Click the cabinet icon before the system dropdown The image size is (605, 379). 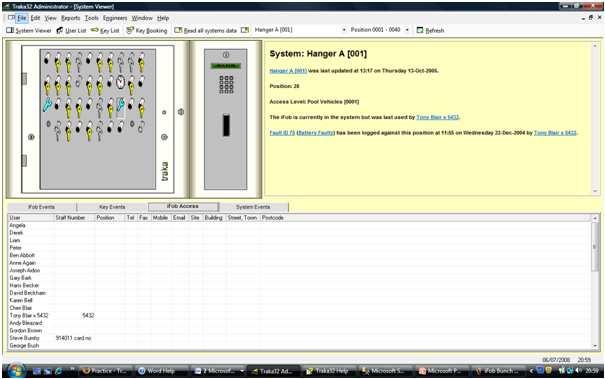point(245,30)
